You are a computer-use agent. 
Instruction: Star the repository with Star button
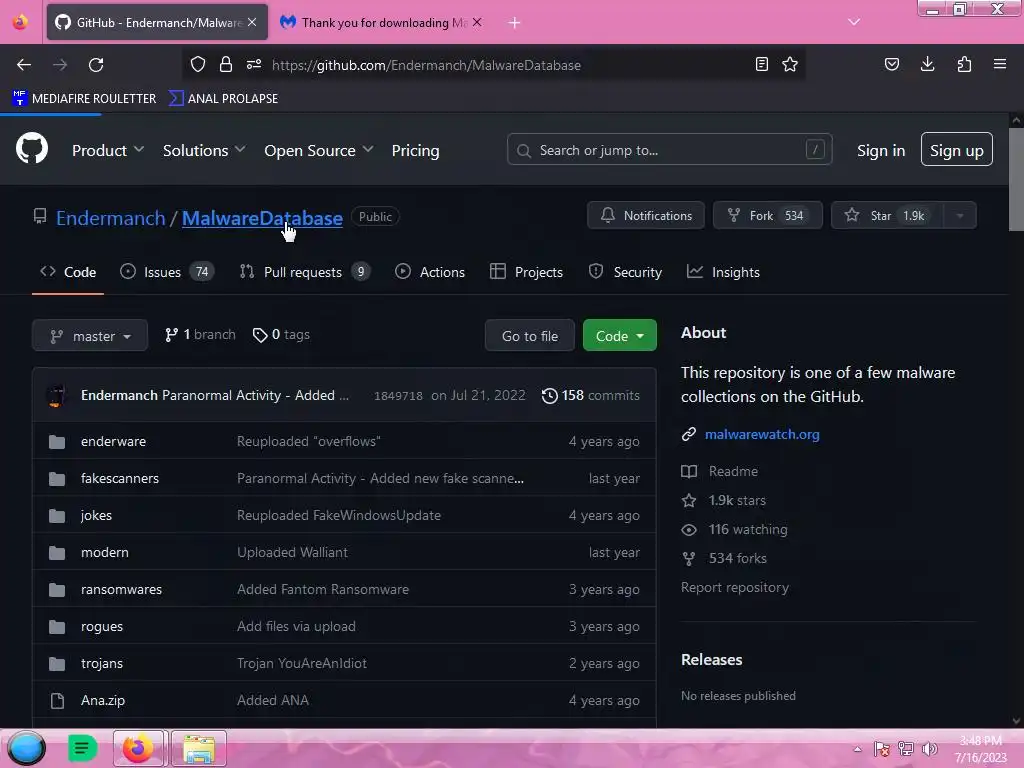click(887, 216)
